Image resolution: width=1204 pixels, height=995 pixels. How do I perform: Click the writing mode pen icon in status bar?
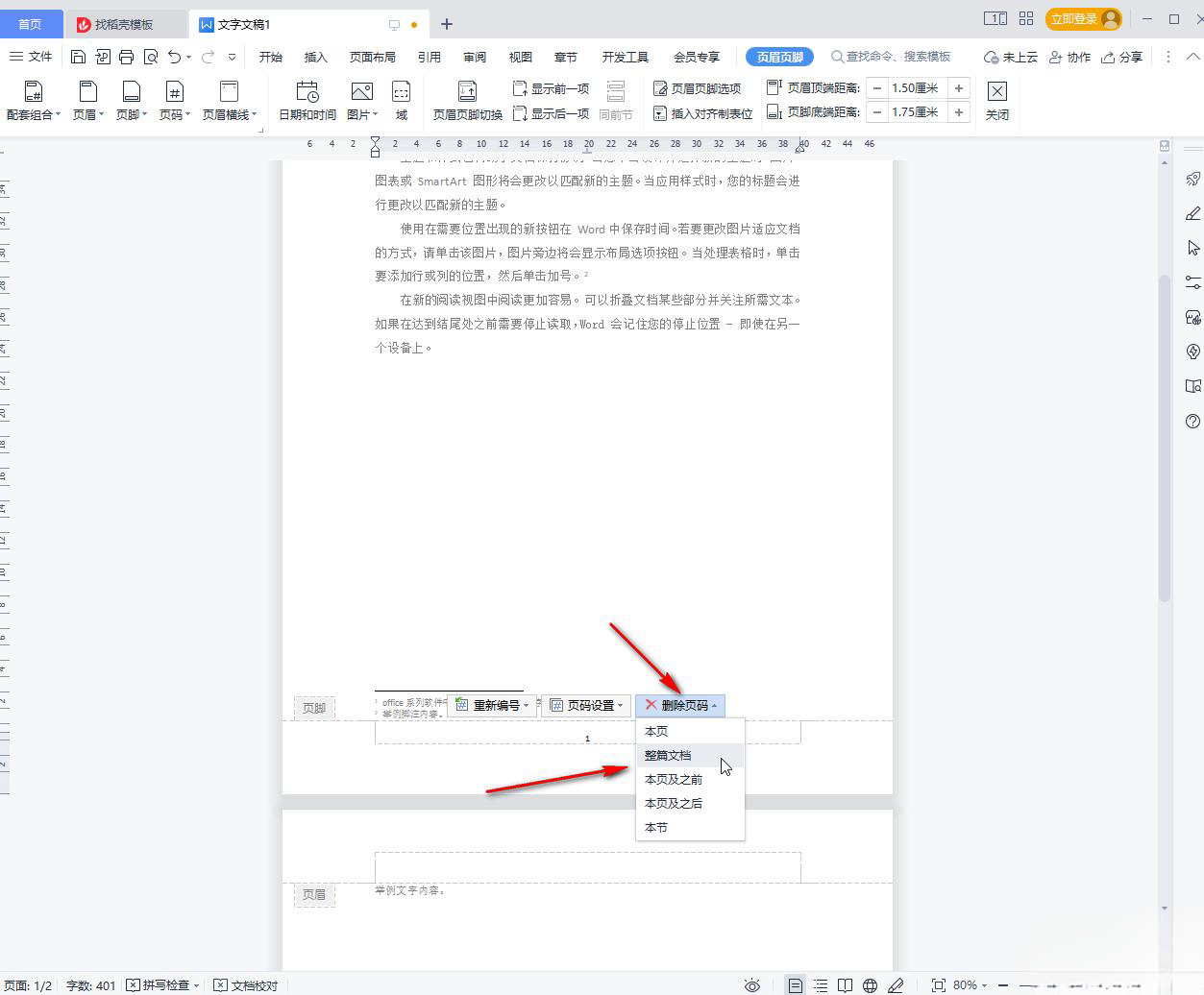coord(896,985)
